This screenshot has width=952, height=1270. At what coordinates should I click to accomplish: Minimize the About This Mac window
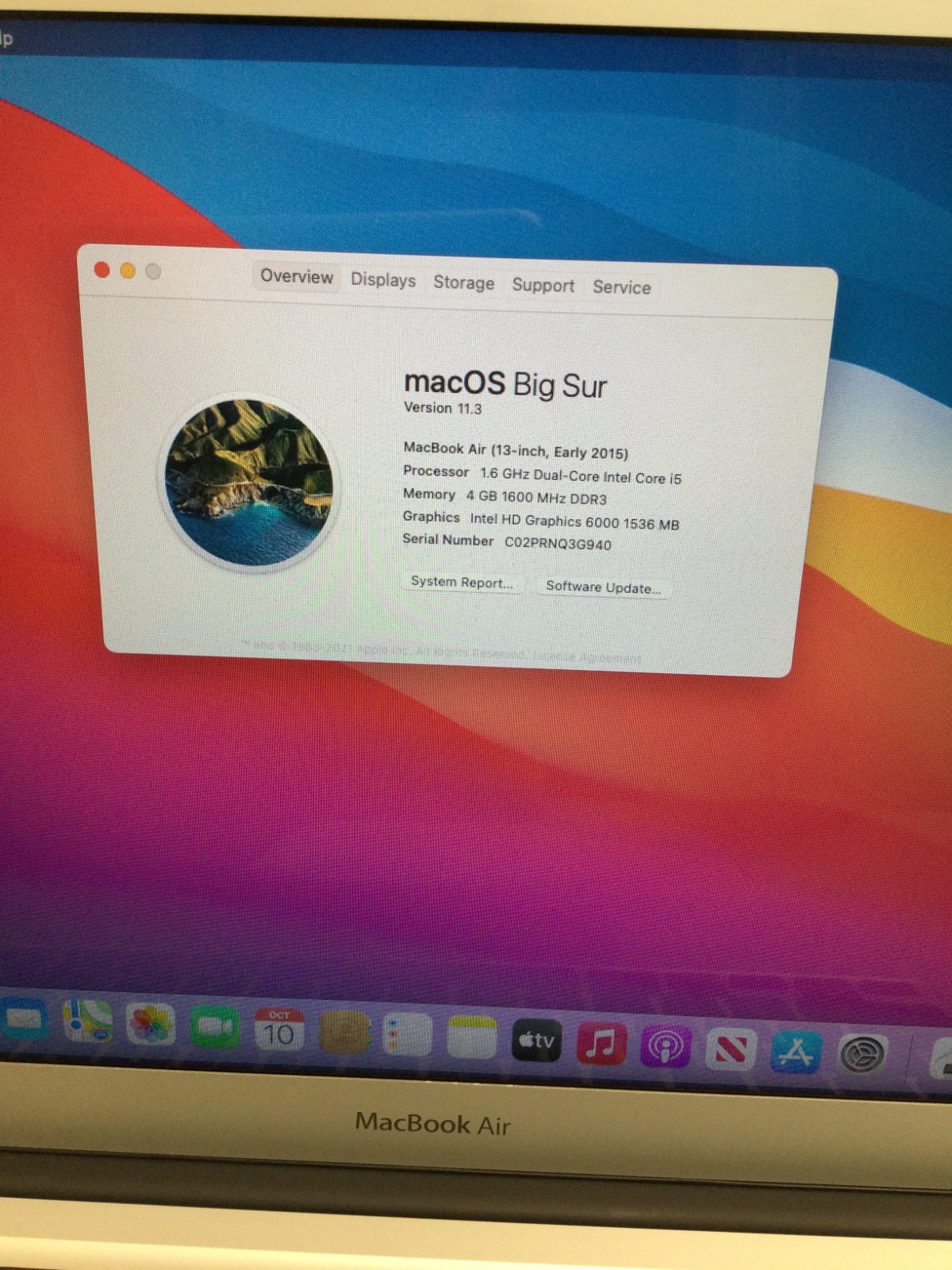click(x=127, y=271)
